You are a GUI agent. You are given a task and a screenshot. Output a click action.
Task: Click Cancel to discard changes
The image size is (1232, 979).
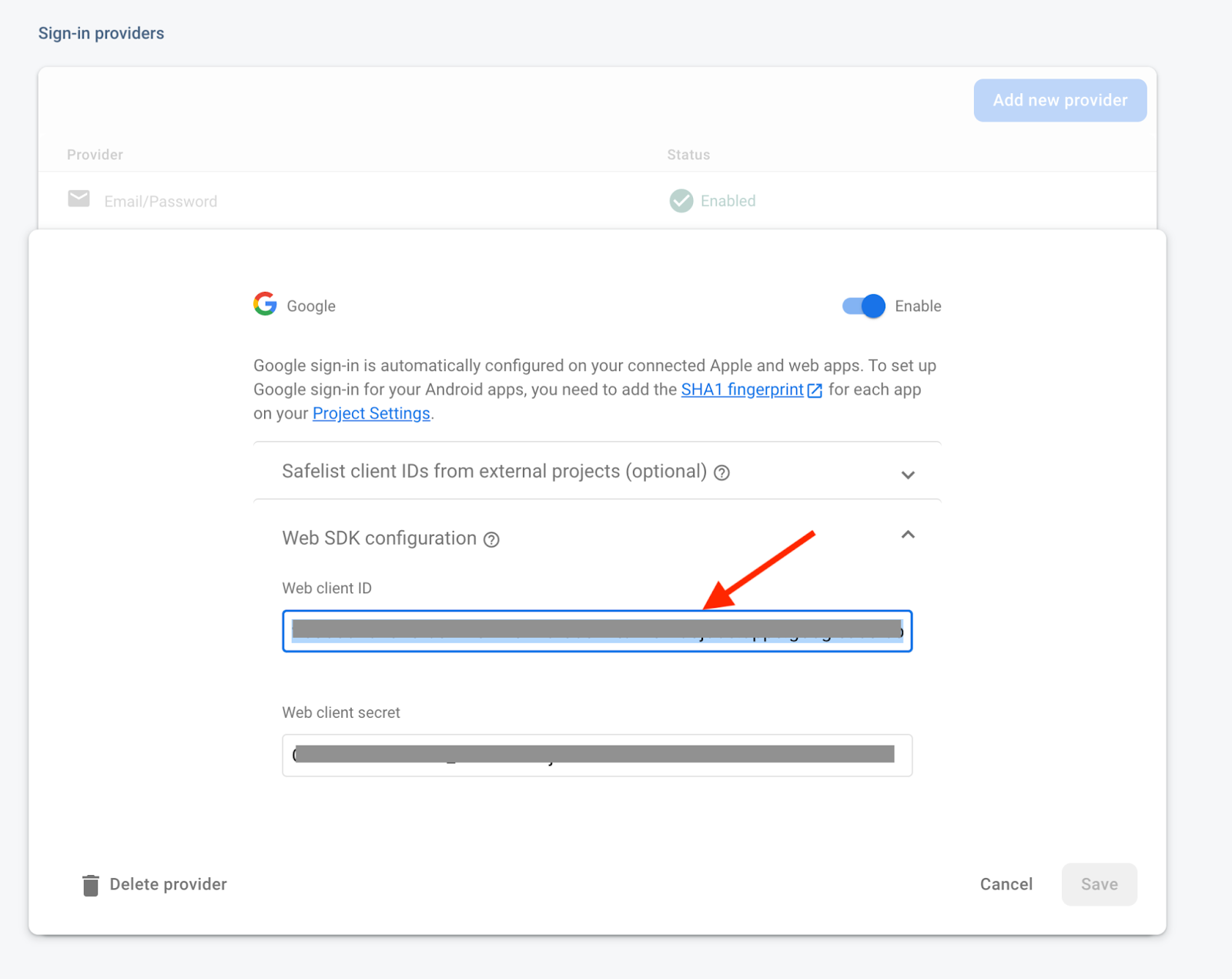1006,884
